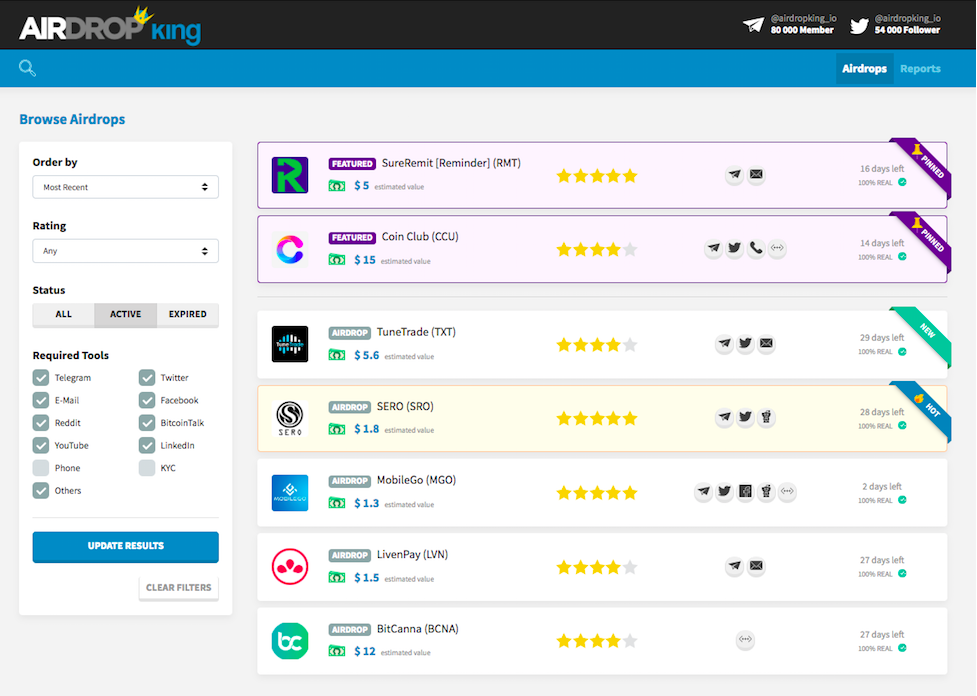Click the search magnifier icon
Screen dimensions: 977x696
27,68
